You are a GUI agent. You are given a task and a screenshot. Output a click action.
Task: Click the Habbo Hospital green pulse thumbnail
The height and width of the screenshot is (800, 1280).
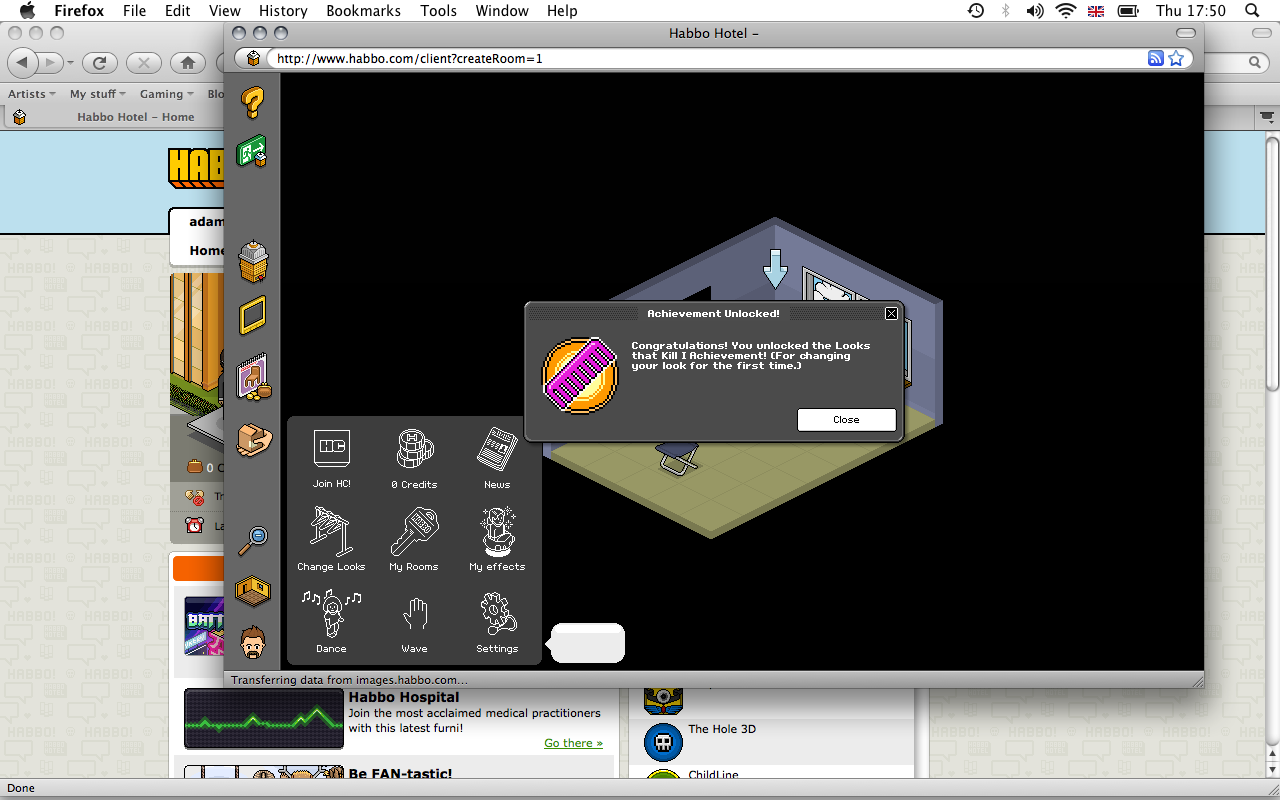(264, 719)
